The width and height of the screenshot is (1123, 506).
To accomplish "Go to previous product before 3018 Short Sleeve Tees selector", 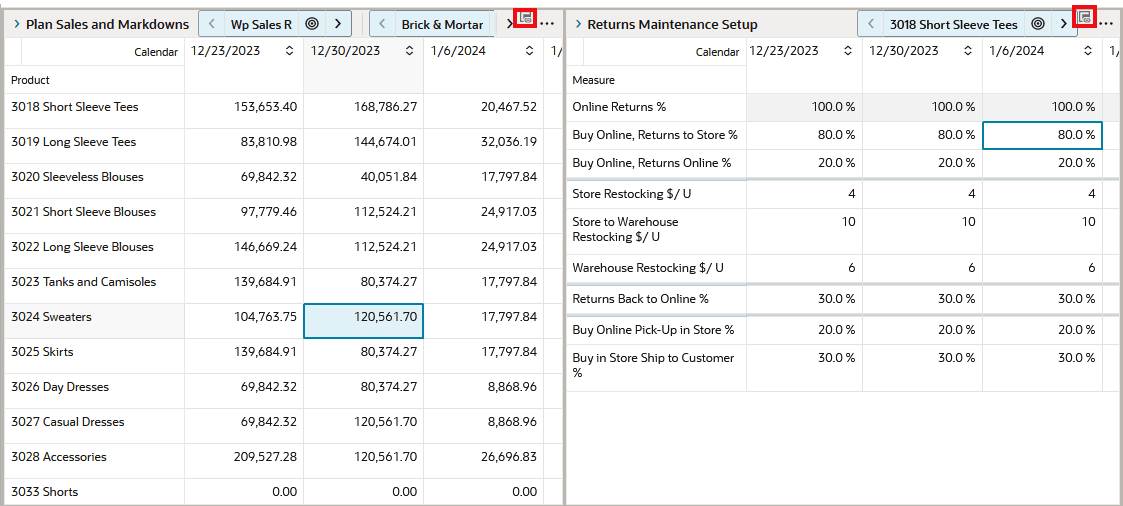I will (871, 24).
